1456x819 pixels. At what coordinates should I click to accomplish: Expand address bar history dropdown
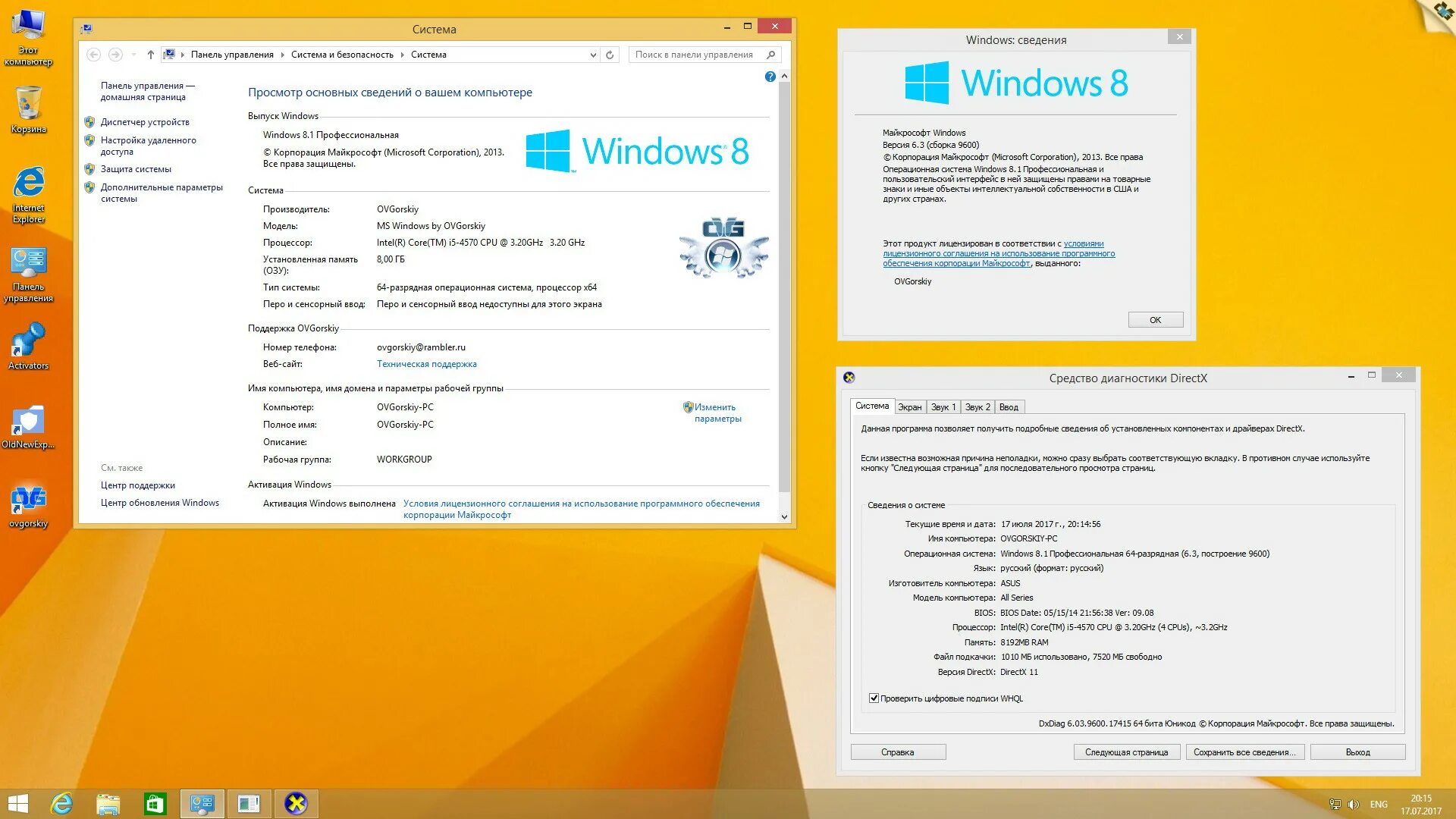[593, 55]
